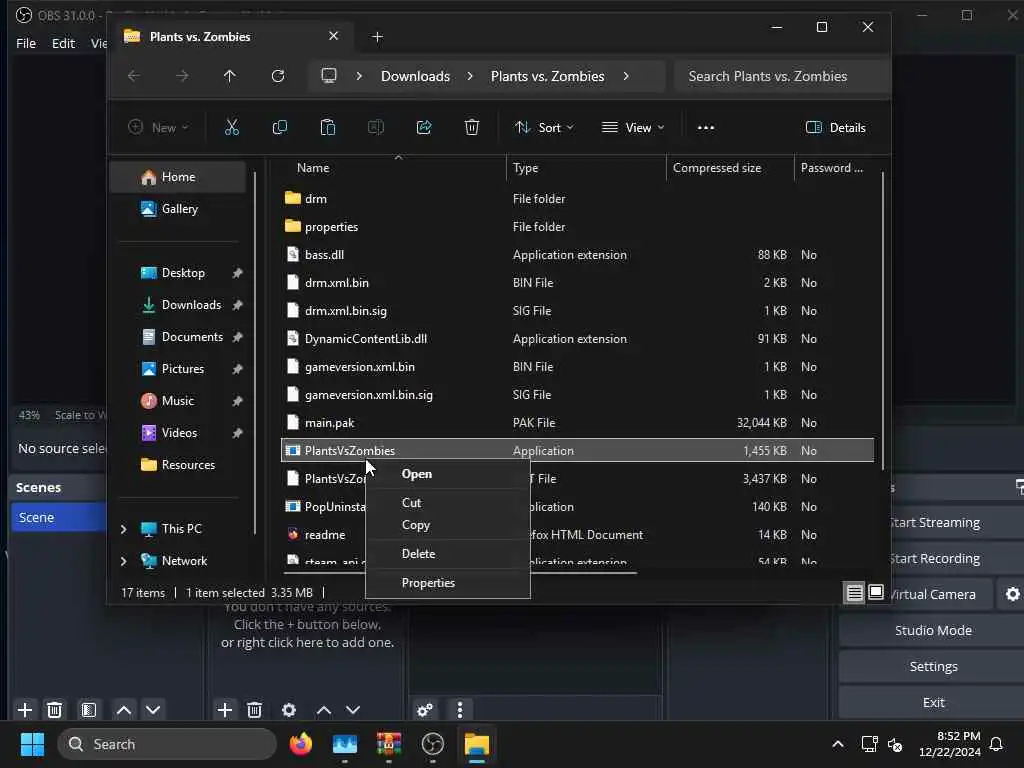The height and width of the screenshot is (768, 1024).
Task: Move scene up arrow in OBS Scenes
Action: tap(123, 709)
